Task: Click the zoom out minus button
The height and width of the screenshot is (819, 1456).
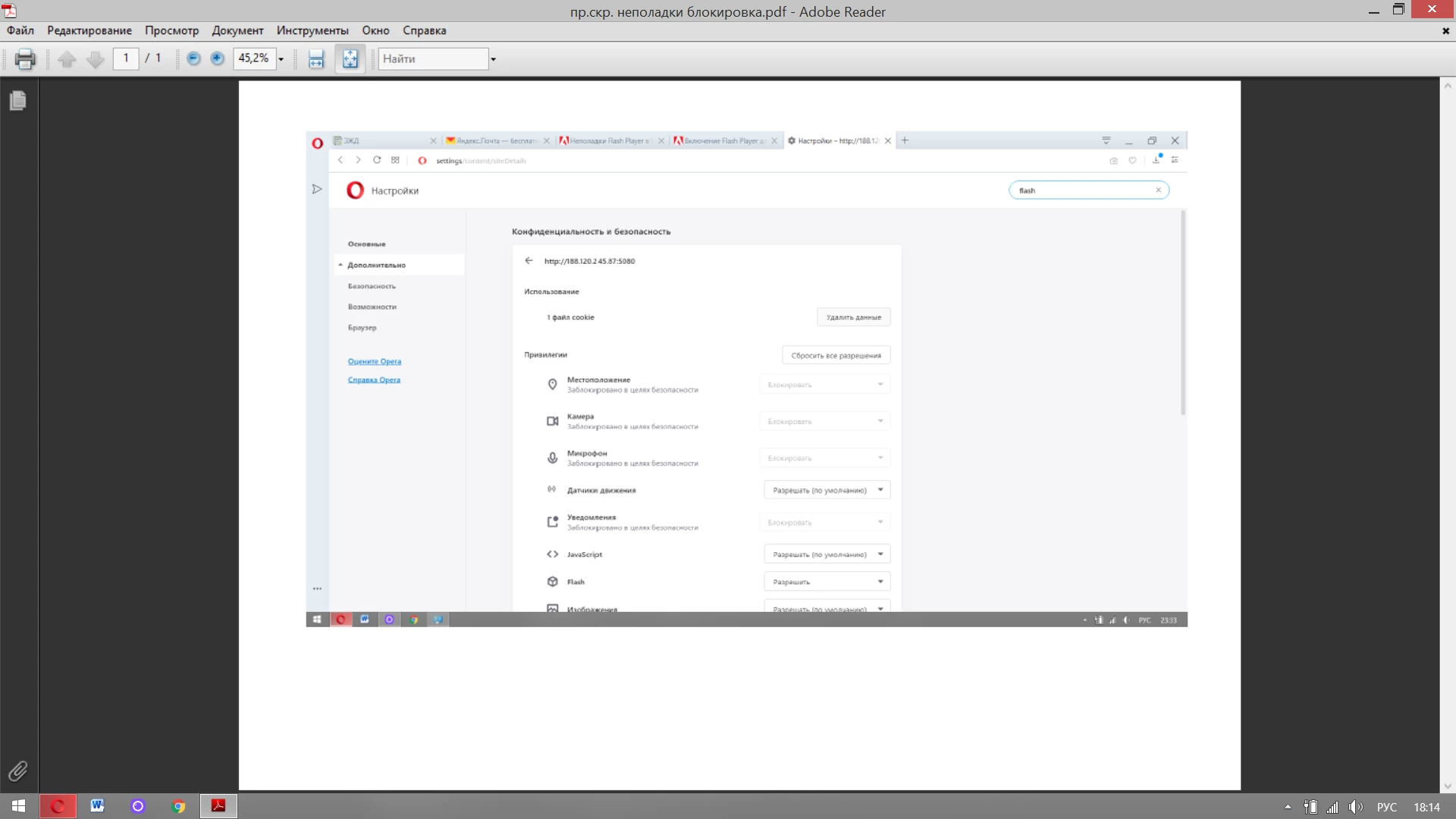Action: pos(193,58)
